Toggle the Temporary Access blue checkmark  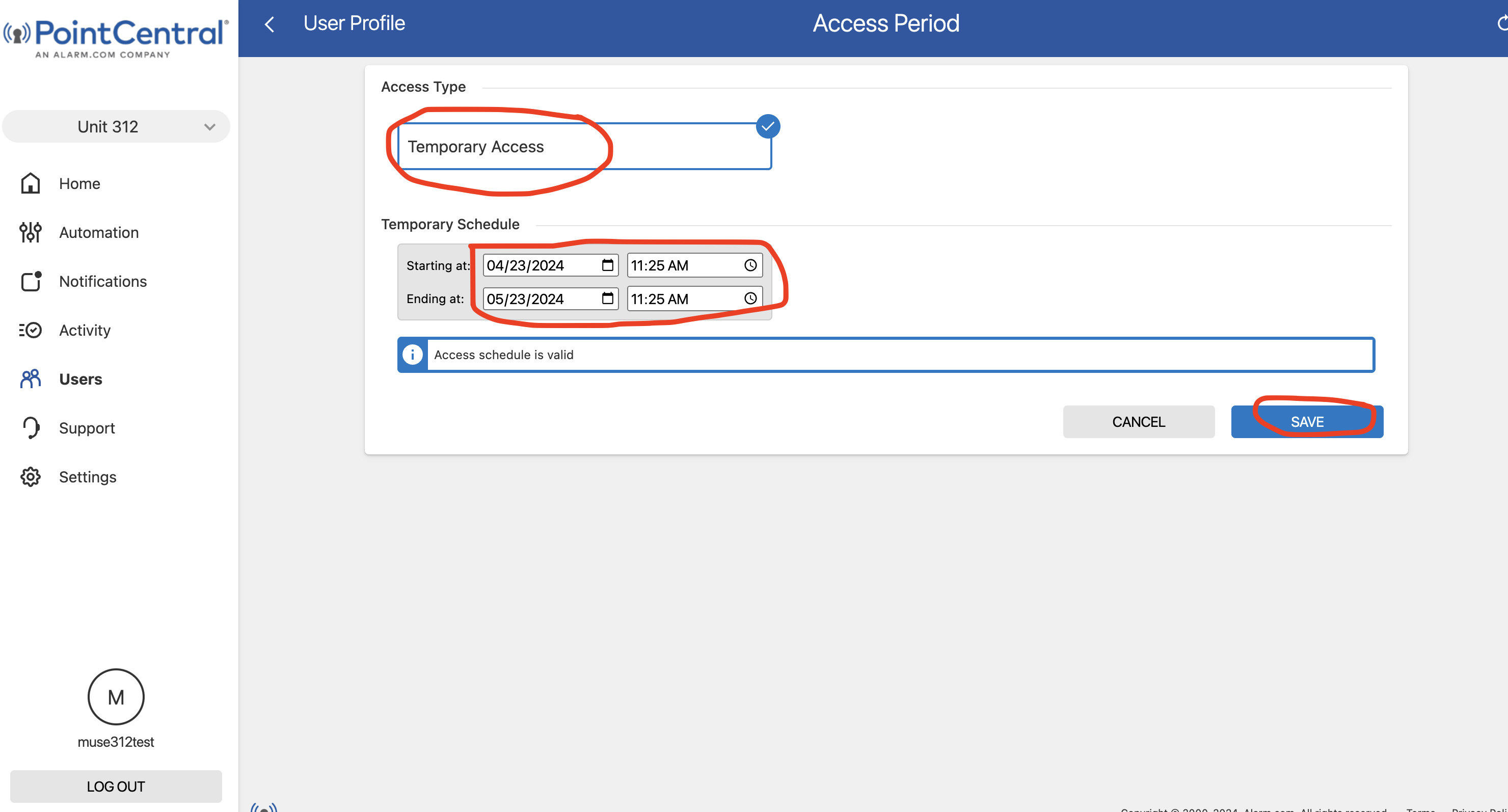(767, 126)
